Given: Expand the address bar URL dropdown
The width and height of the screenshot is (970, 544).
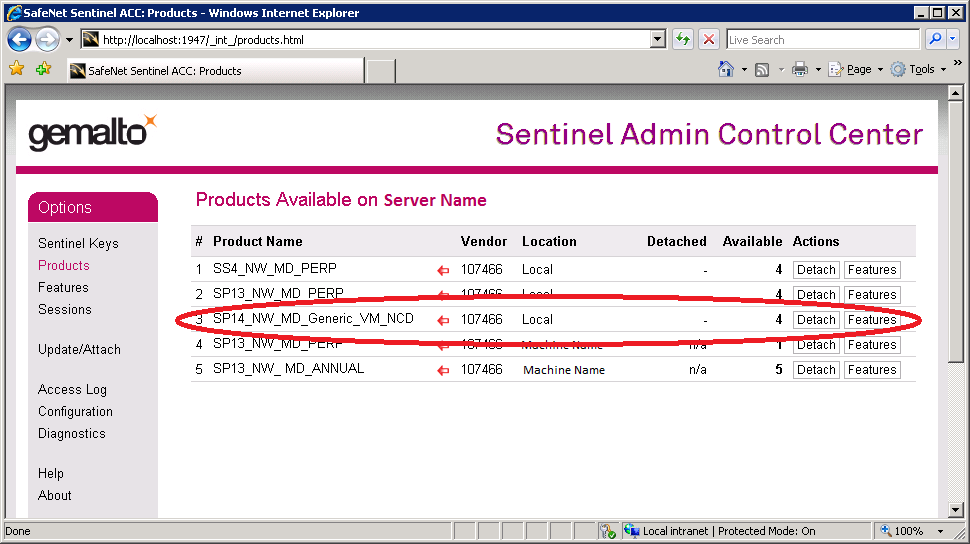Looking at the screenshot, I should coord(657,40).
